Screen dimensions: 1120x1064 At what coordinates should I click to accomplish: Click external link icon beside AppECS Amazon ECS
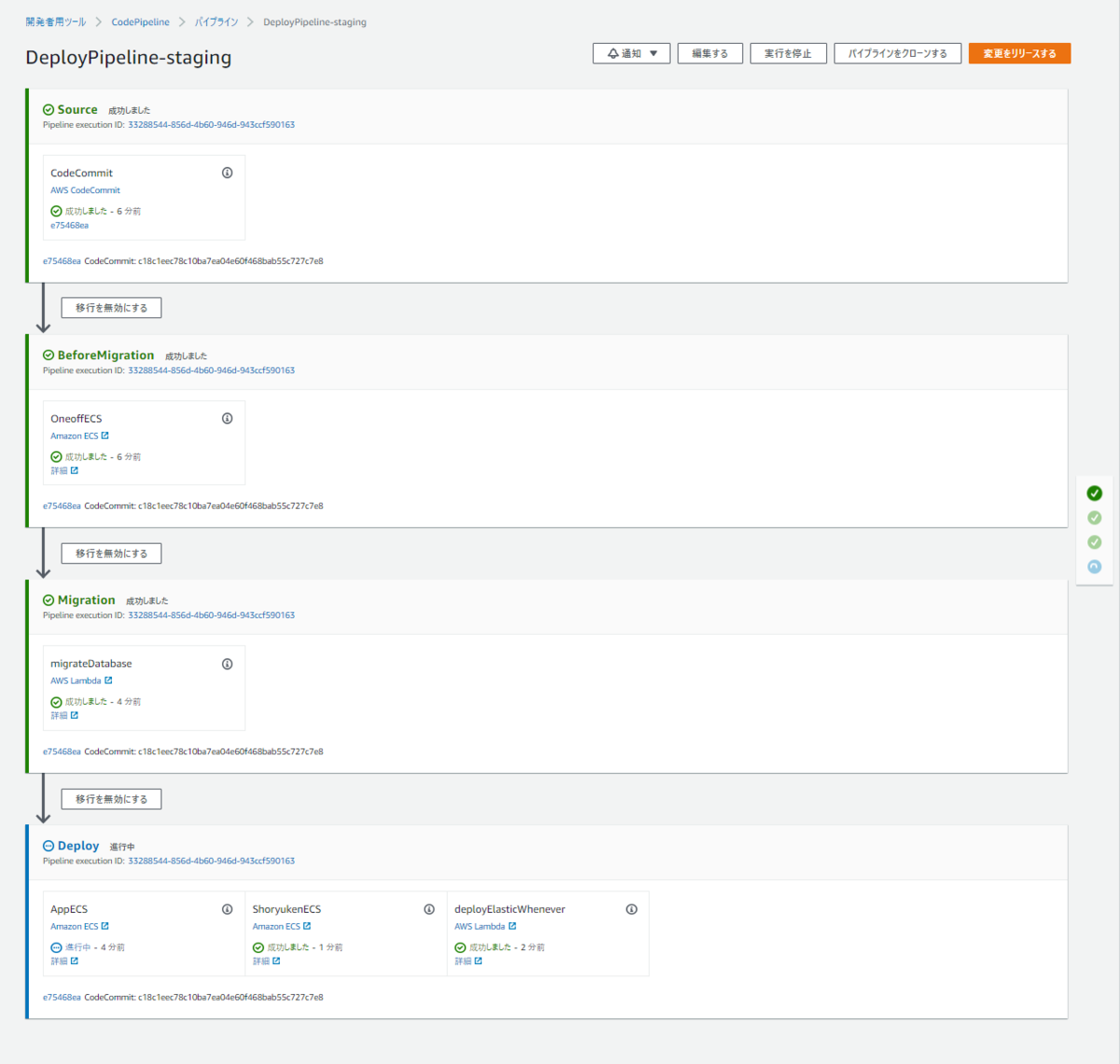click(105, 926)
